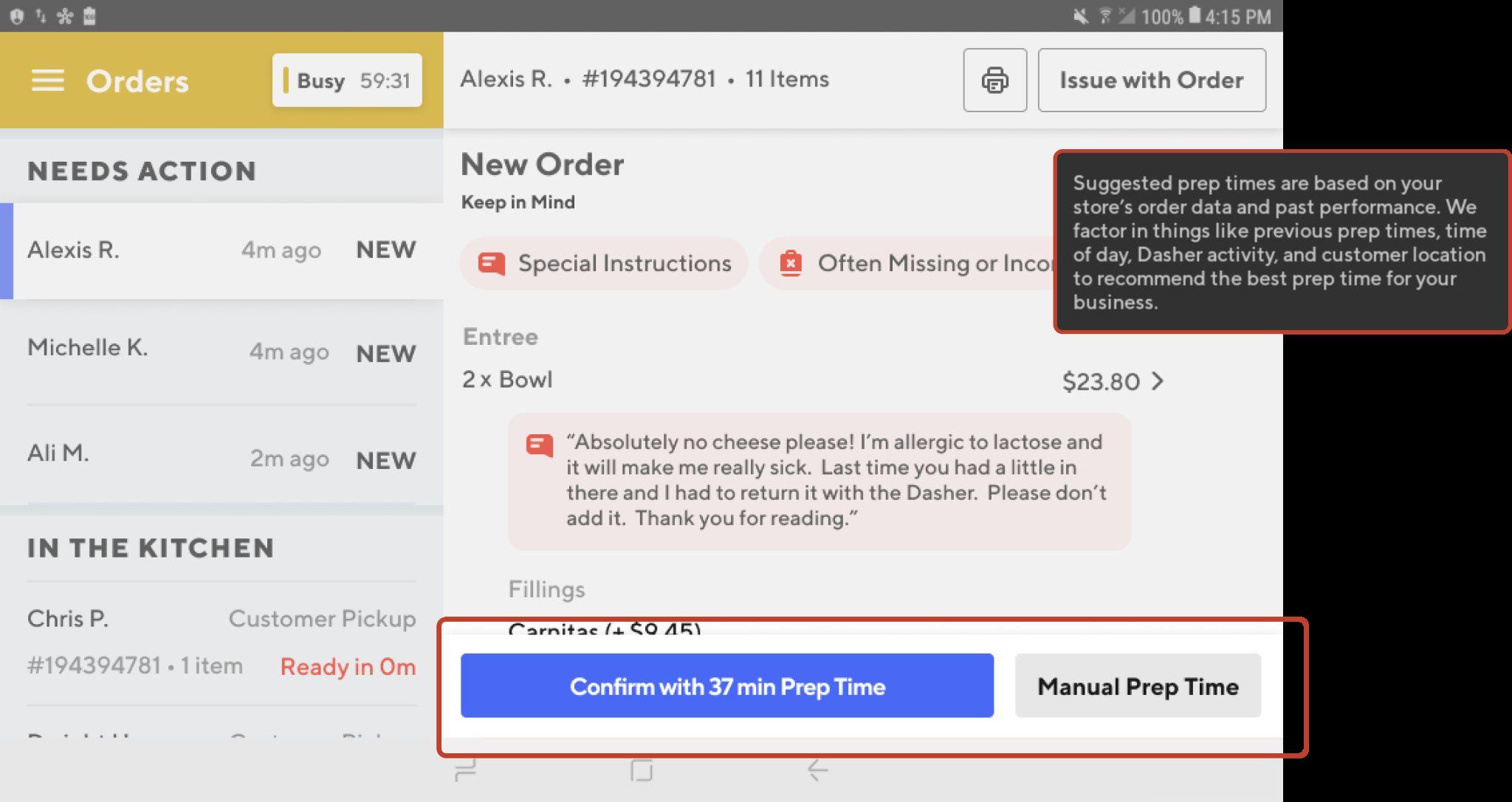Screen dimensions: 1512x802
Task: Select Michelle K. new order
Action: coord(221,352)
